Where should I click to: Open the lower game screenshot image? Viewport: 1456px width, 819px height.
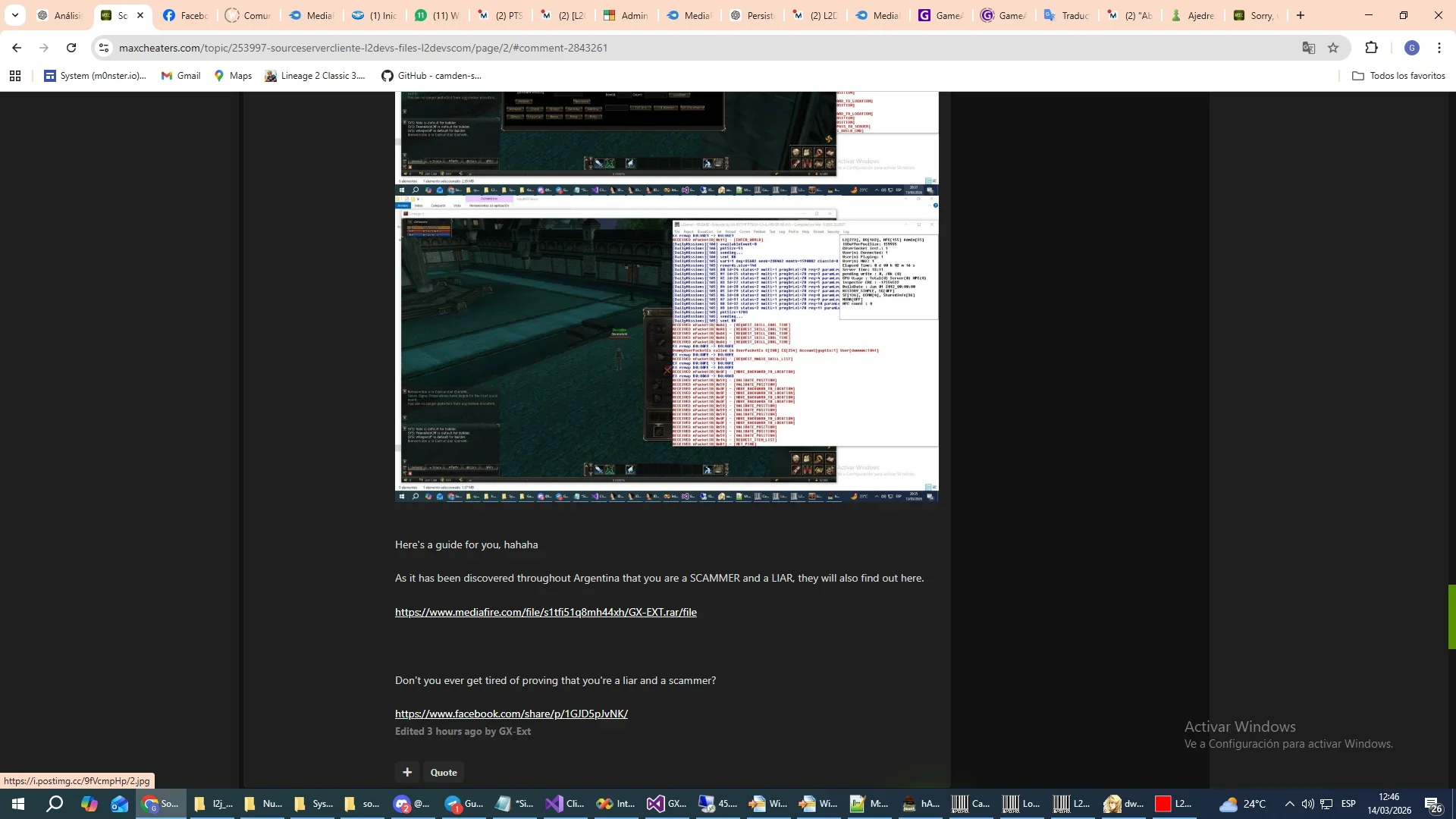(x=667, y=348)
